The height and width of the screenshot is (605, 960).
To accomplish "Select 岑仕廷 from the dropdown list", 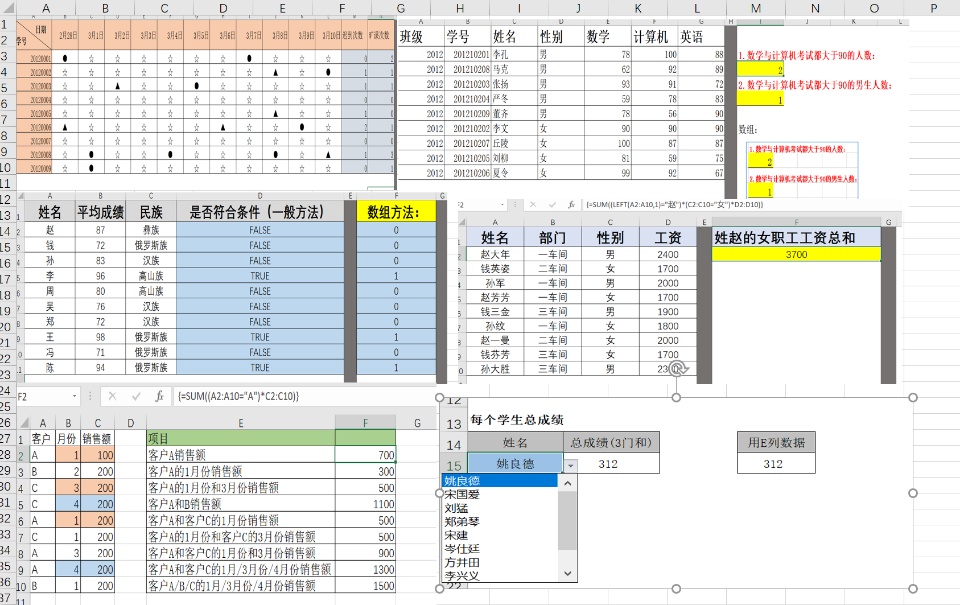I will 462,549.
